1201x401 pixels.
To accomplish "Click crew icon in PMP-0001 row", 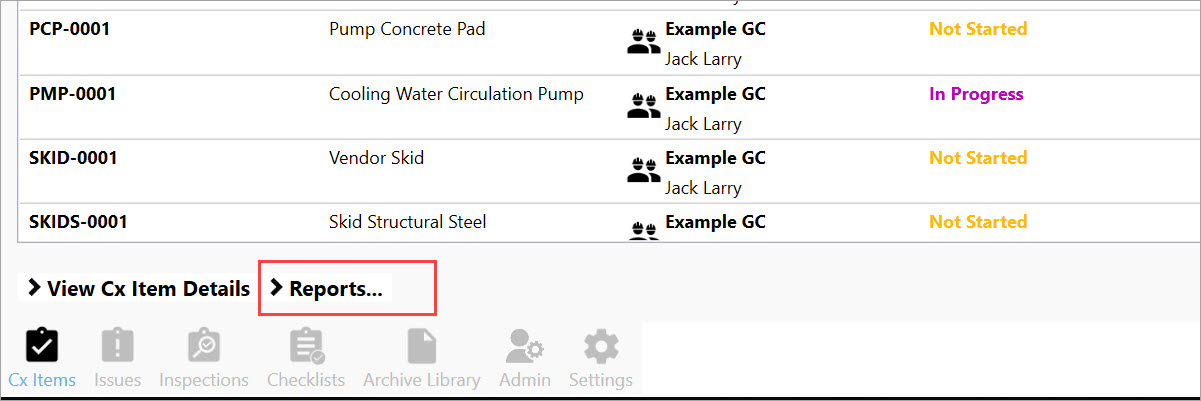I will (643, 105).
